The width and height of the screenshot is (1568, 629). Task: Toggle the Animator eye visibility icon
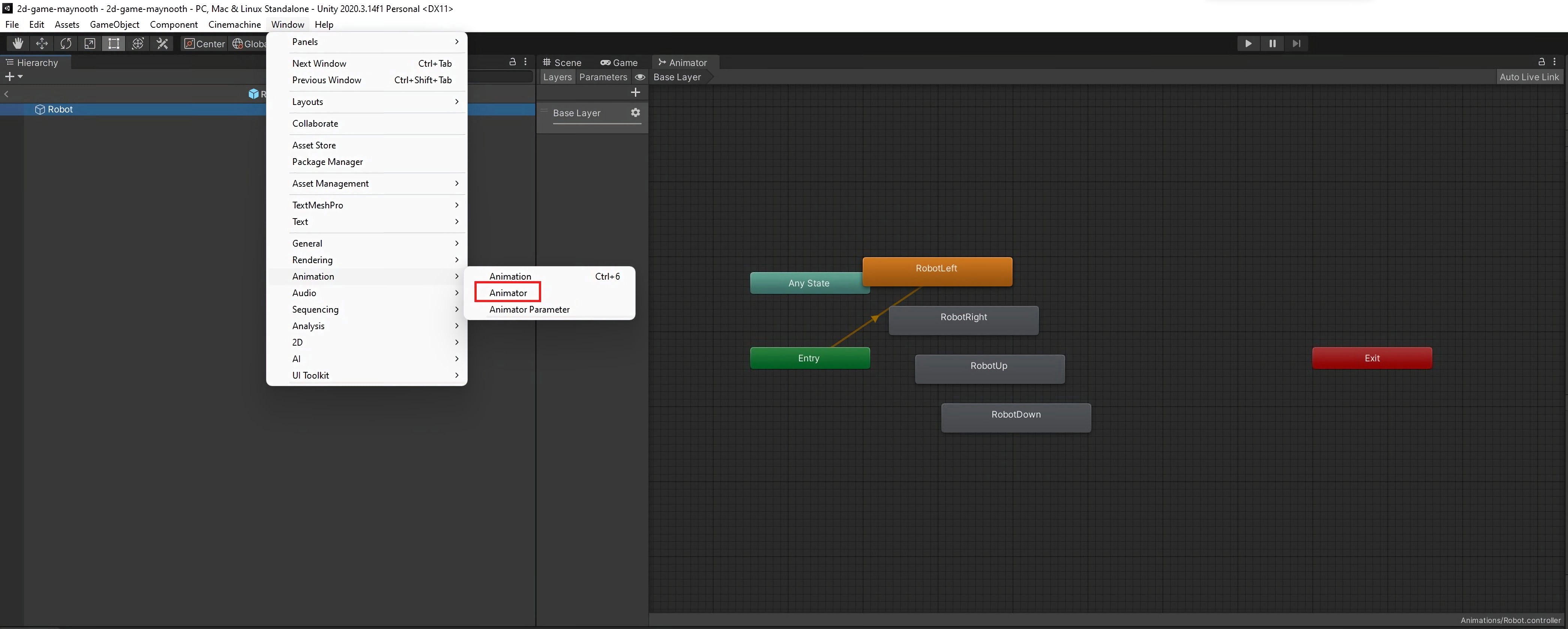(x=640, y=77)
